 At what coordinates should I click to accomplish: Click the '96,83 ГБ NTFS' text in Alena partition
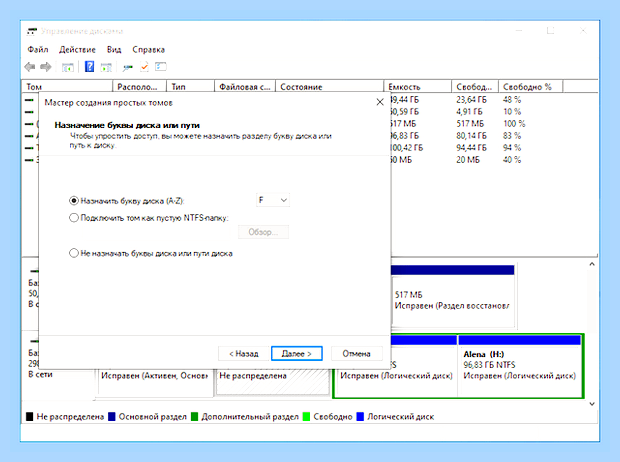click(x=489, y=365)
